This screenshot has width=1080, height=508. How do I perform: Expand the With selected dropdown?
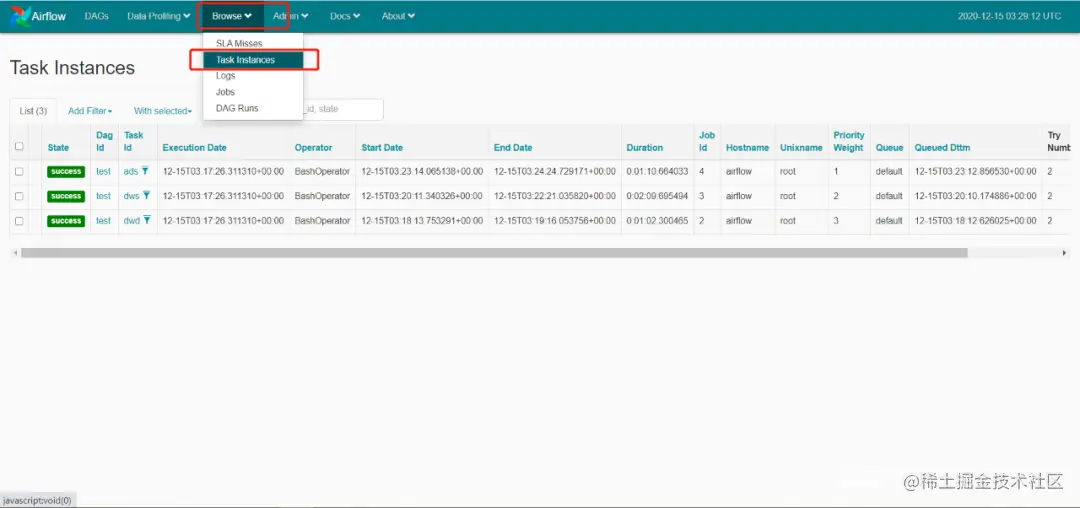tap(163, 111)
